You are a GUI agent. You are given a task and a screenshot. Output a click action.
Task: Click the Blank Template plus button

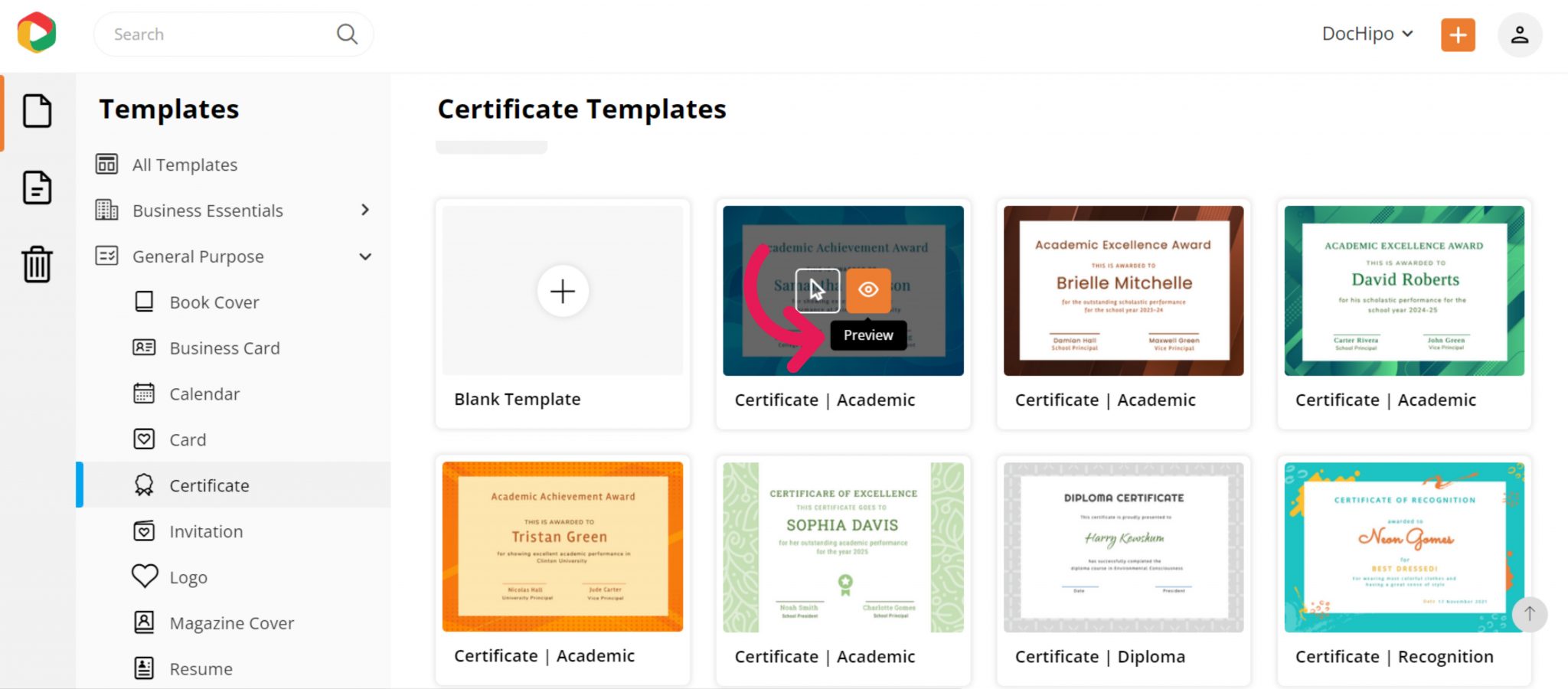[563, 291]
